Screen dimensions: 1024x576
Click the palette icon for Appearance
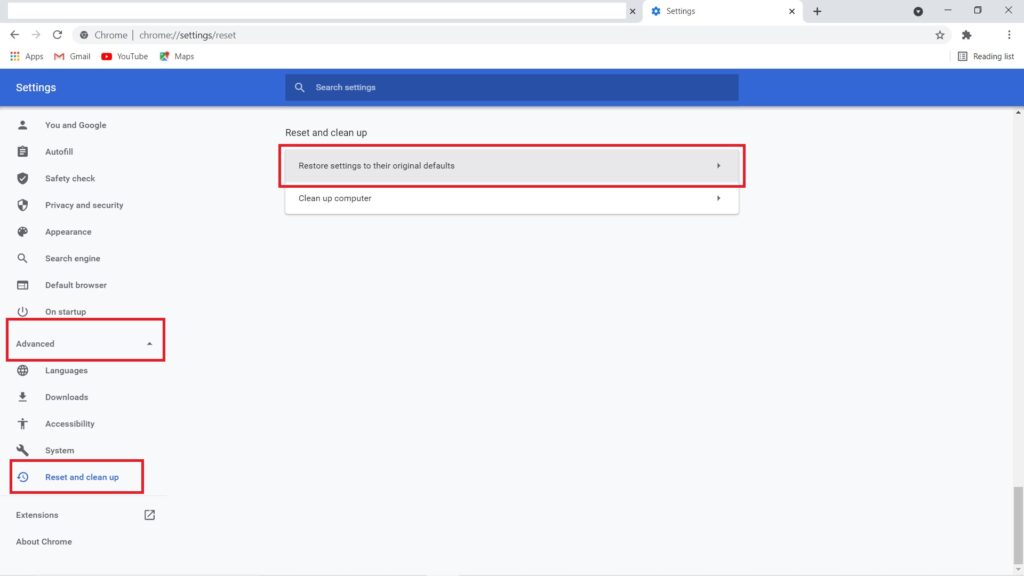pos(22,232)
